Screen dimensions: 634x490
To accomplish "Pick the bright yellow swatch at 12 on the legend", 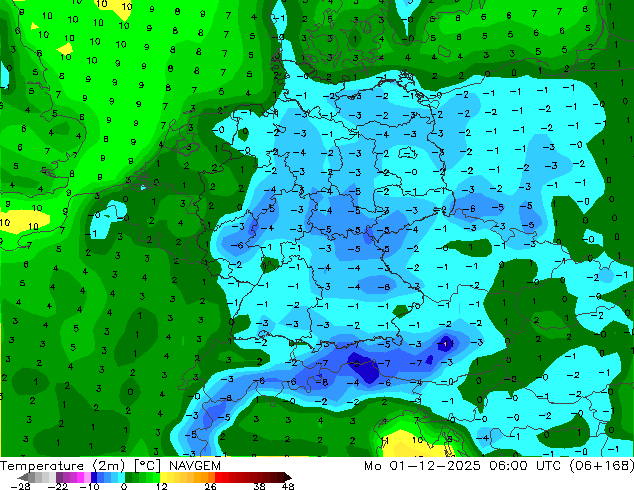I will (x=163, y=477).
